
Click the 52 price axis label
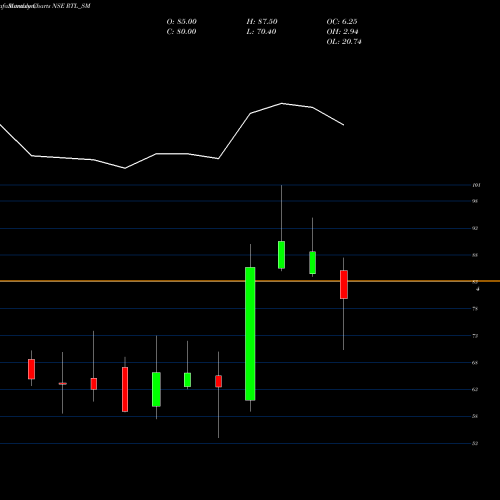[x=475, y=443]
